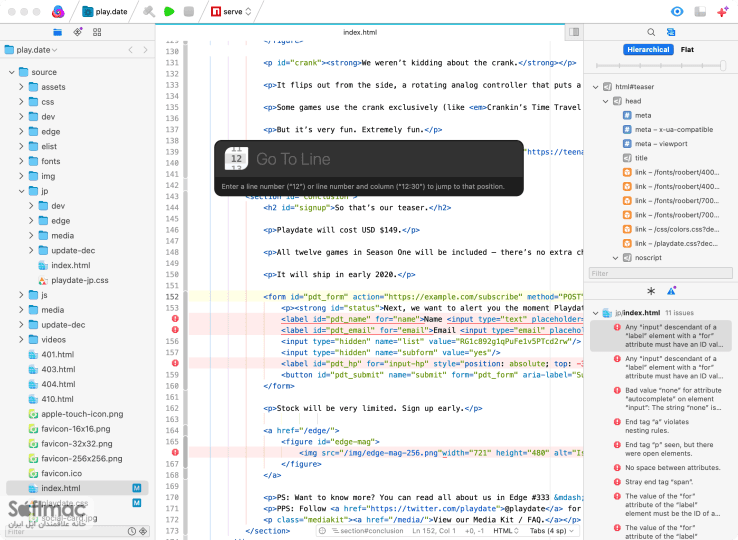Click the blue eye preview icon
This screenshot has width=738, height=540.
point(677,11)
